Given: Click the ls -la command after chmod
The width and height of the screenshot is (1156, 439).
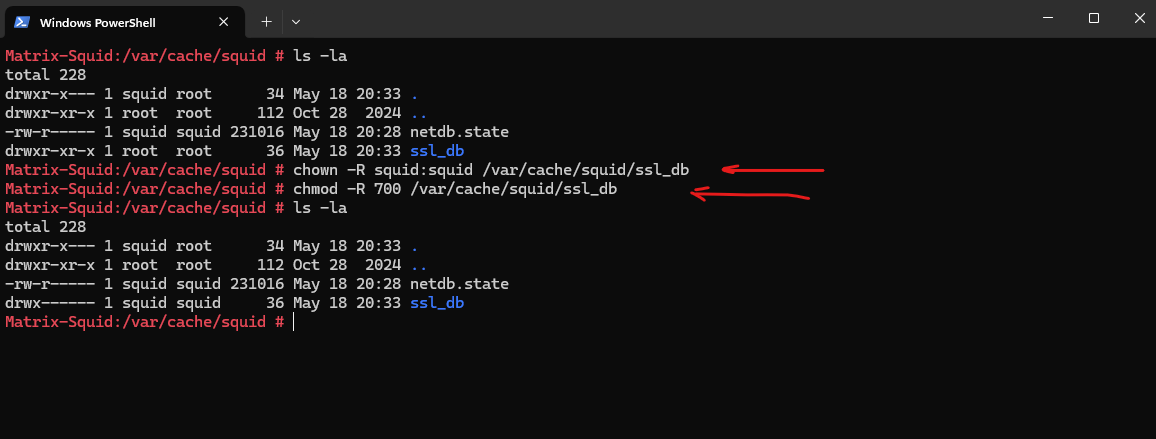Looking at the screenshot, I should 319,209.
